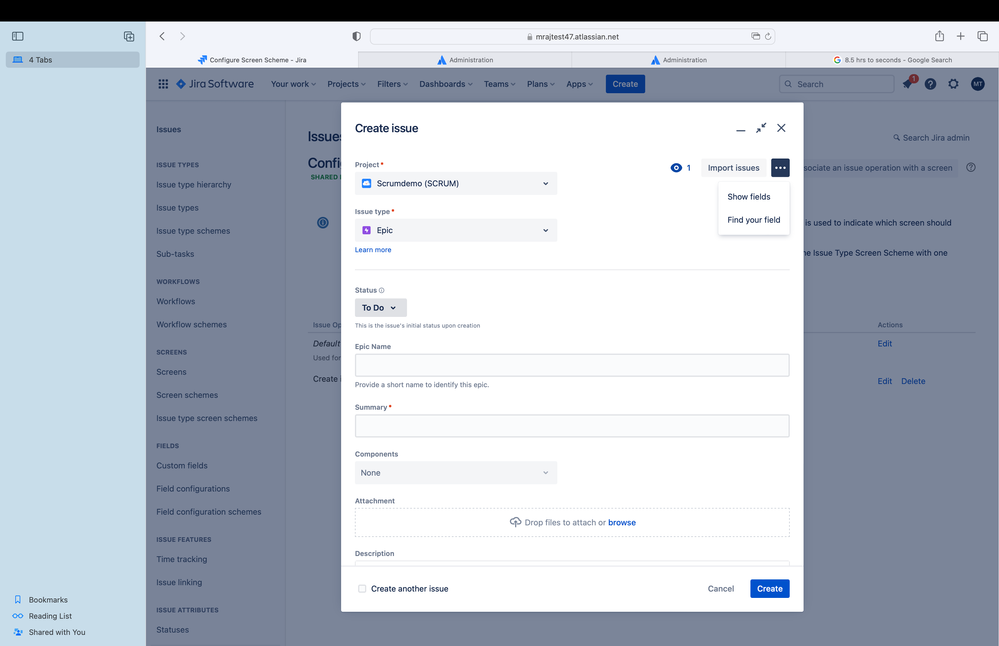The height and width of the screenshot is (646, 999).
Task: Click Cancel in Create issue dialog
Action: tap(721, 589)
